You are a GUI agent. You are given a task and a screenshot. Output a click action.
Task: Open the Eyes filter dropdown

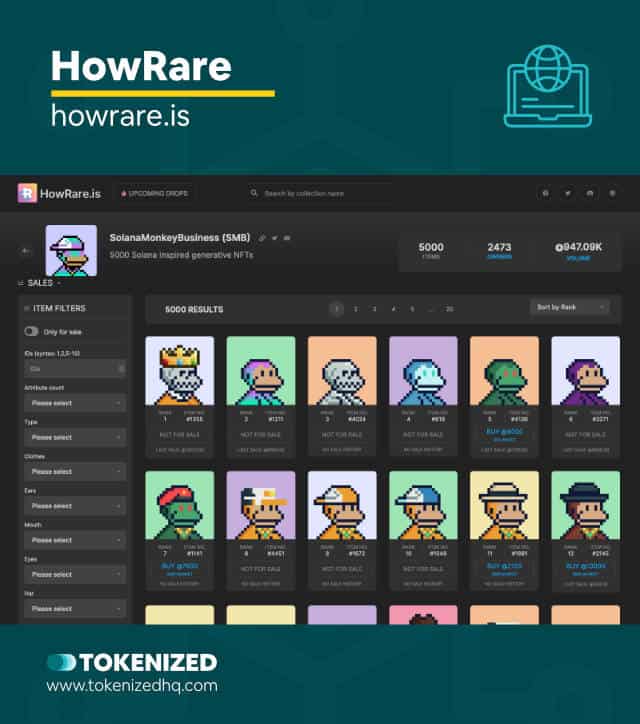[75, 574]
